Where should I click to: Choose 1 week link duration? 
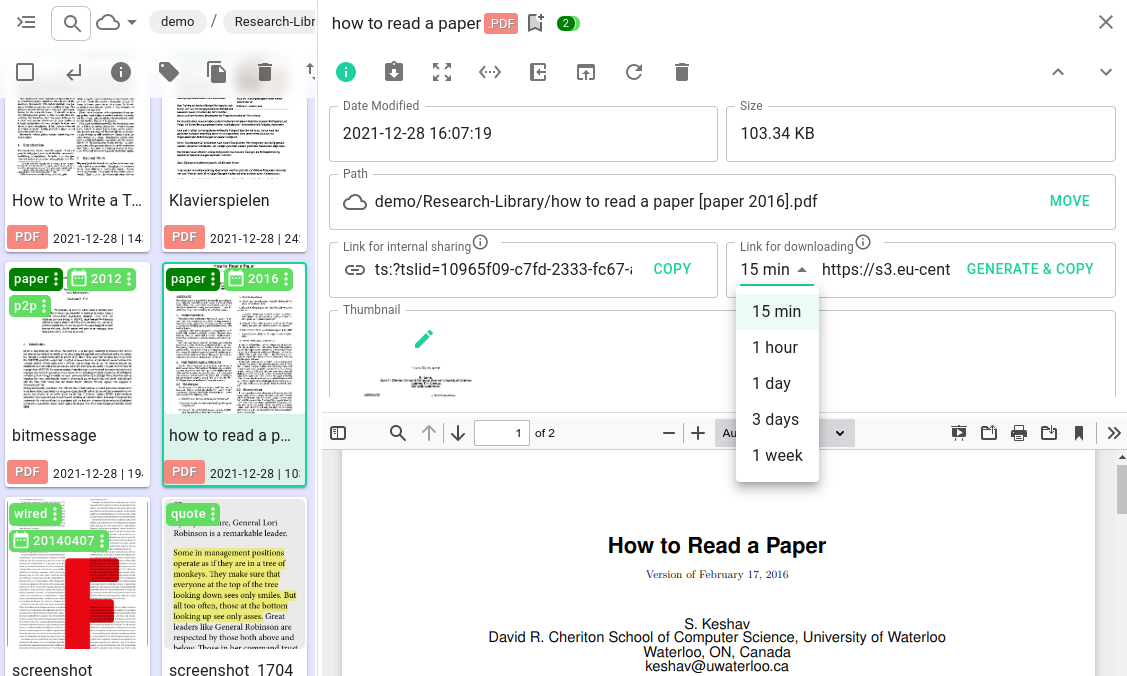[777, 455]
